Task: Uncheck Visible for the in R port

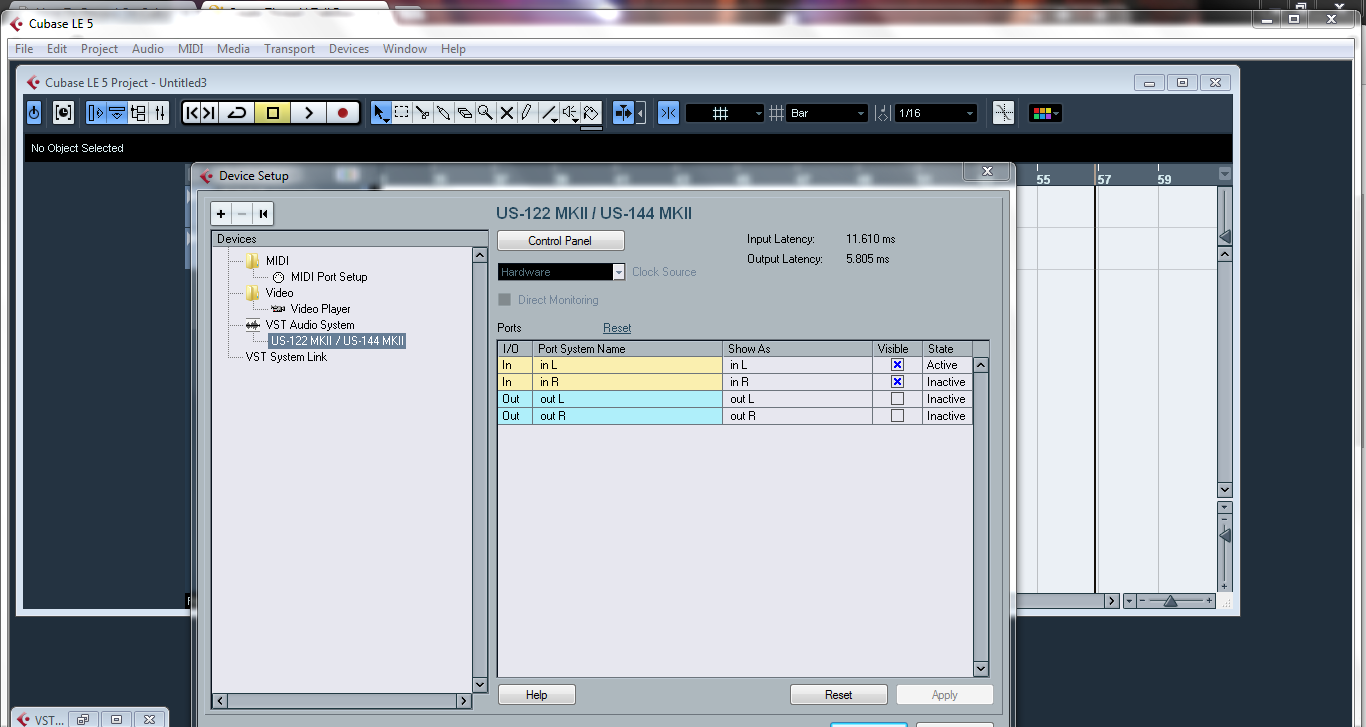Action: pyautogui.click(x=897, y=382)
